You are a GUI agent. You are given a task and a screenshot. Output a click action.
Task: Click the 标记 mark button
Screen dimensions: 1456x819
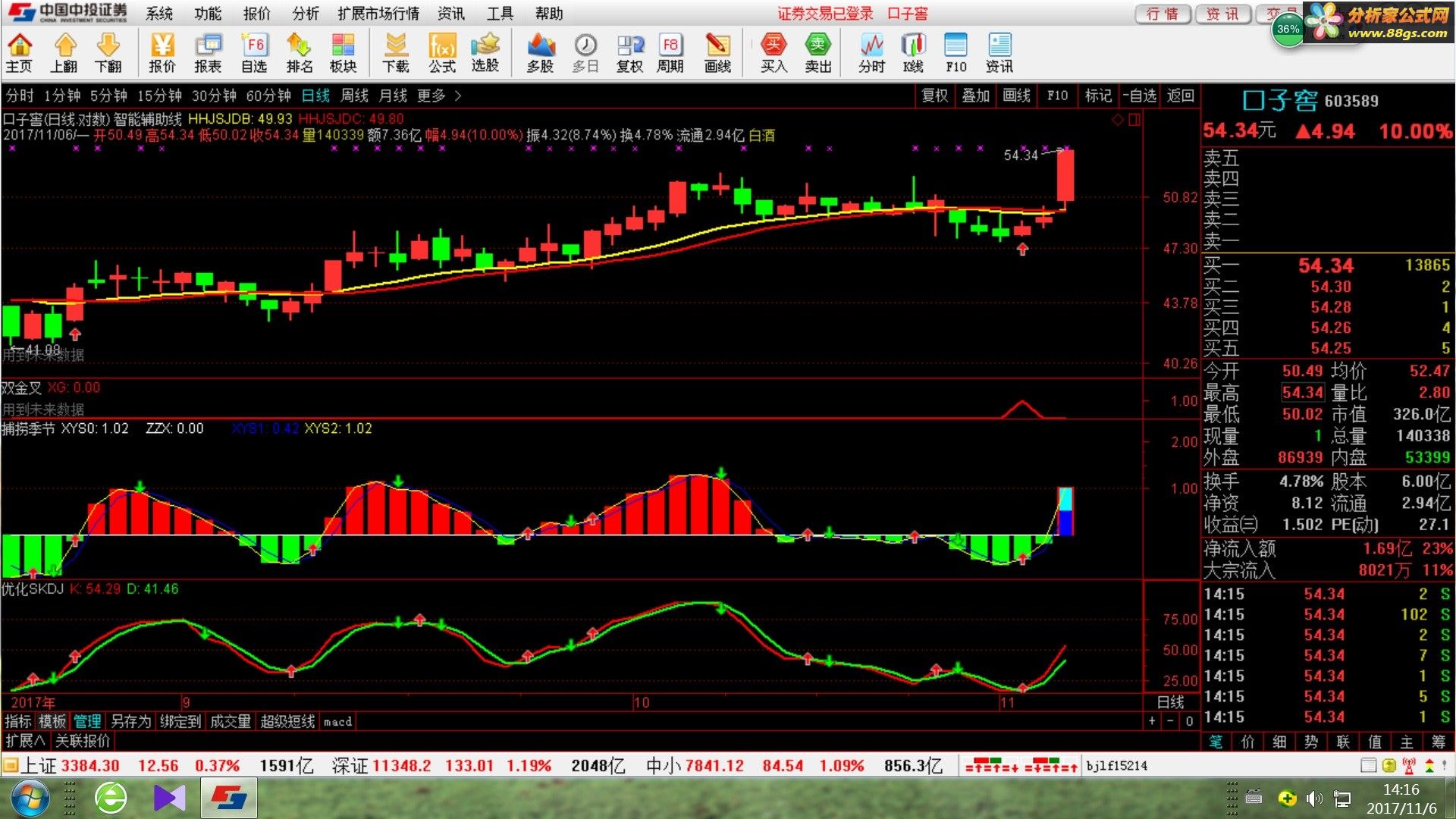(1098, 96)
